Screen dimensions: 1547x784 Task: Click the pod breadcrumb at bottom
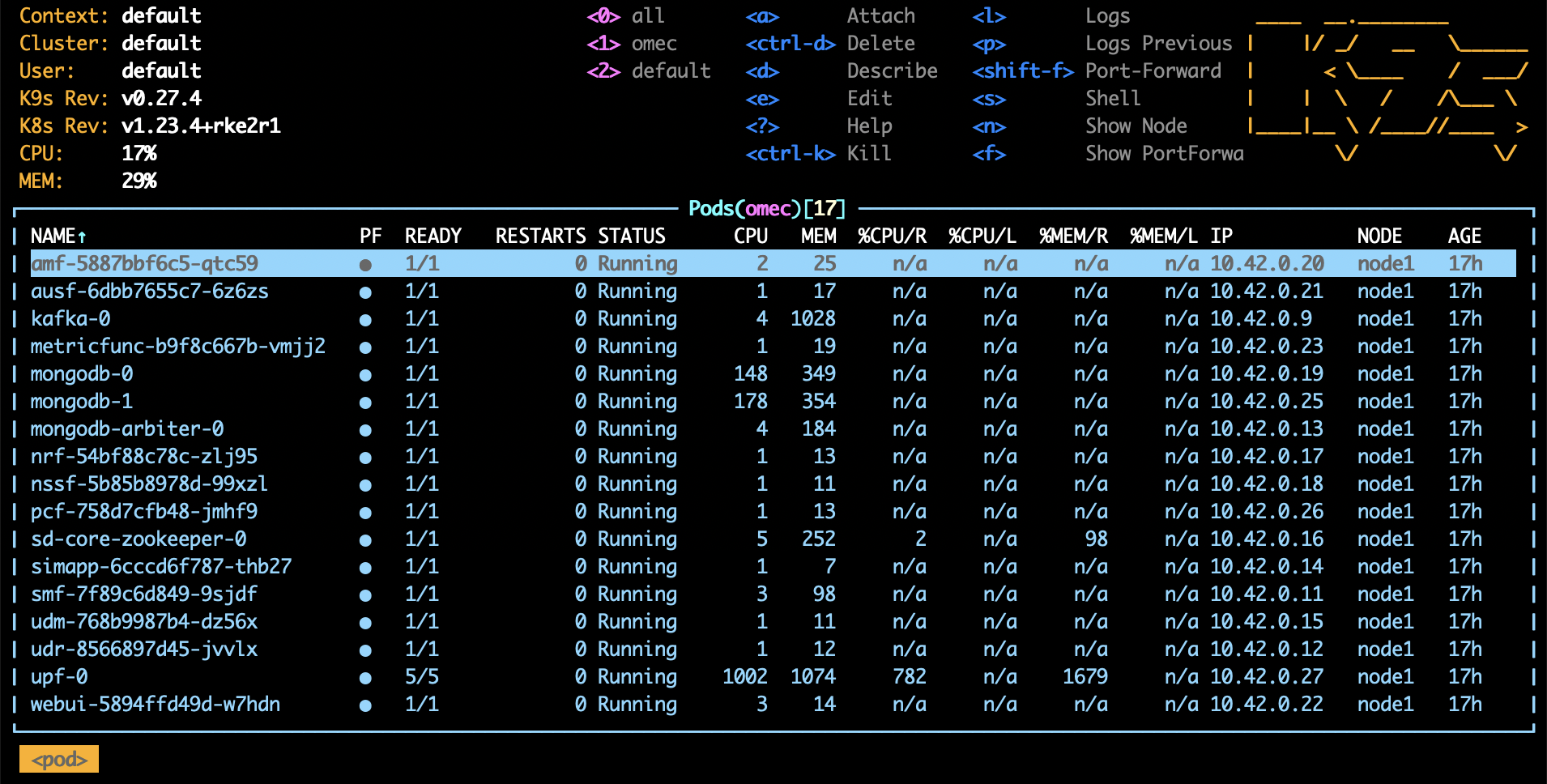point(59,759)
